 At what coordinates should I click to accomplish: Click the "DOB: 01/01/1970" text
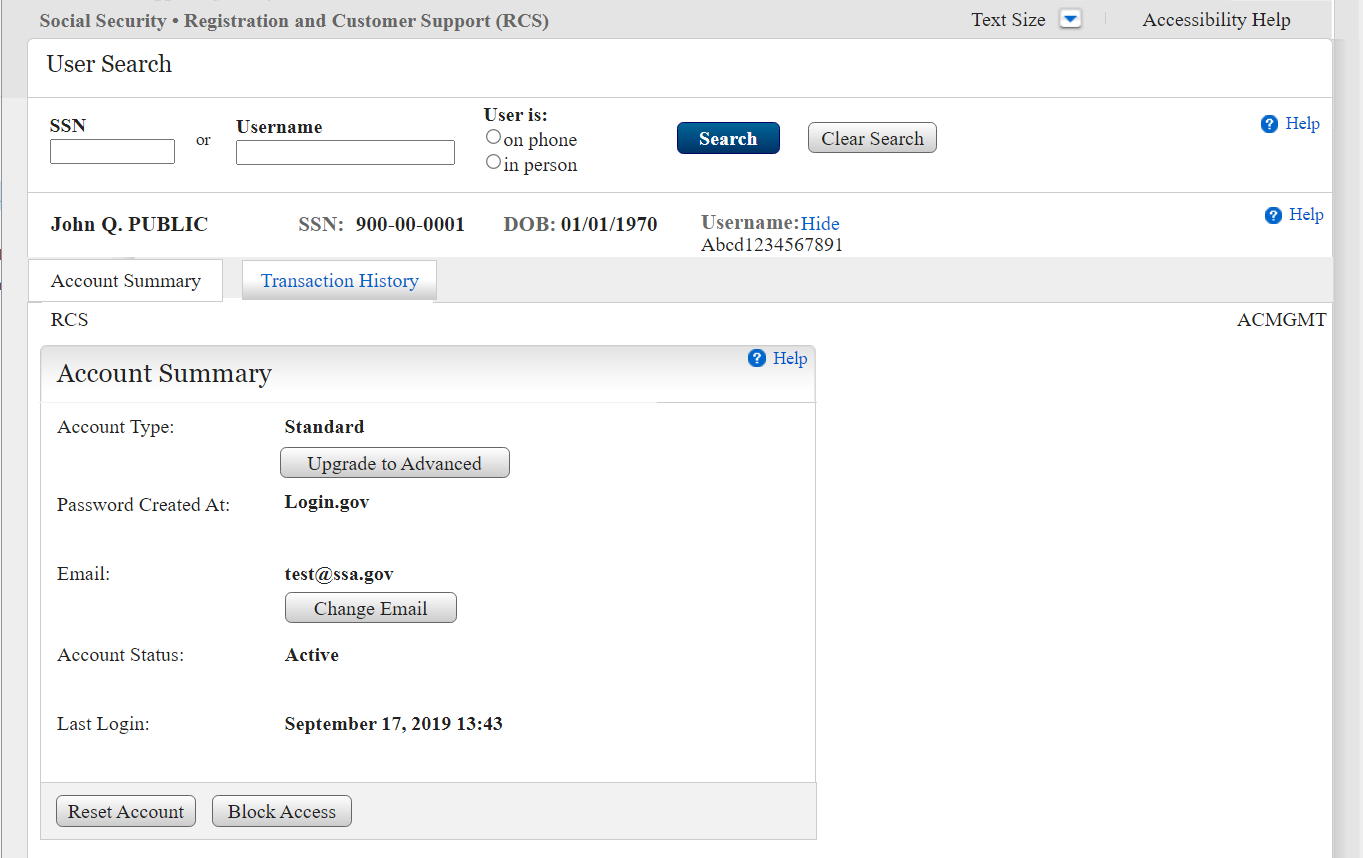(580, 224)
